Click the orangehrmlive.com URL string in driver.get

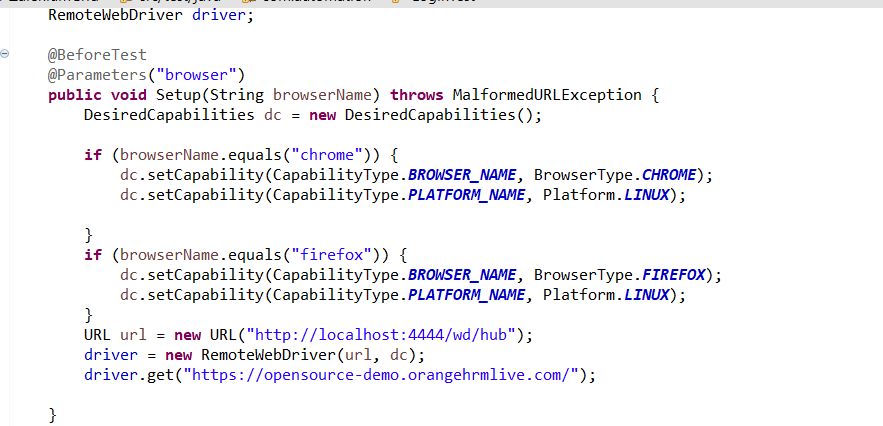coord(381,375)
